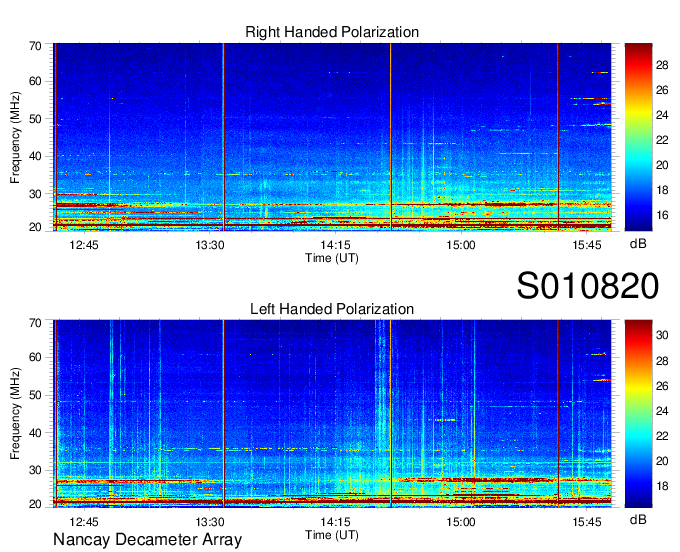Click the 16 value on Right Handed colorbar
Image resolution: width=680 pixels, height=552 pixels.
(x=662, y=215)
